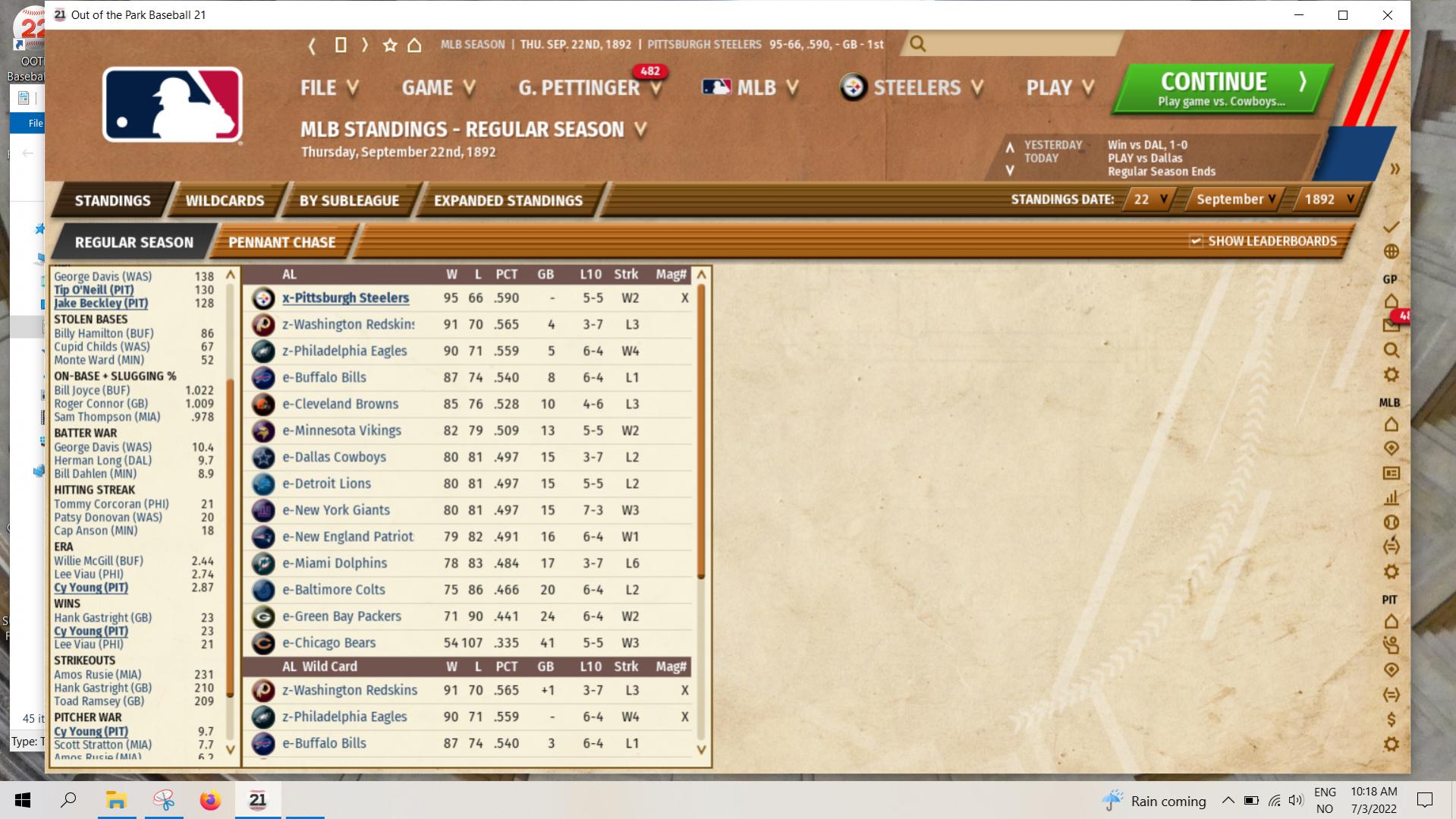1456x819 pixels.
Task: Switch to the By Subleague tab
Action: (349, 201)
